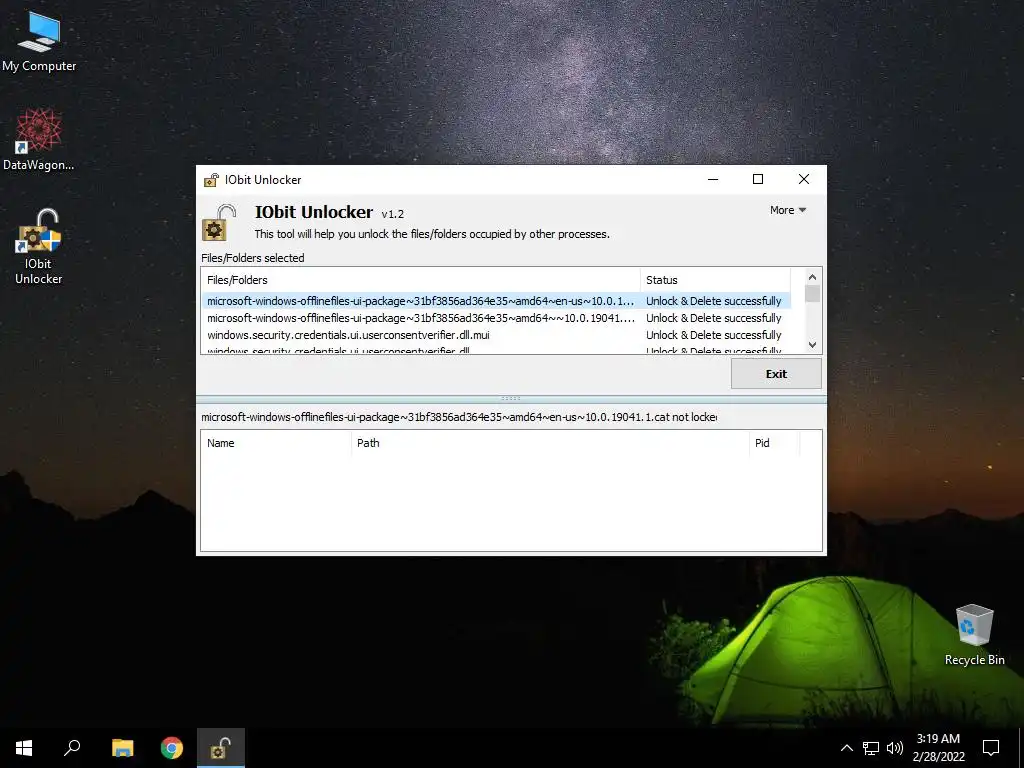Screen dimensions: 1024x768
Task: Click the first row's Unlock & Delete successfully status
Action: pos(714,301)
